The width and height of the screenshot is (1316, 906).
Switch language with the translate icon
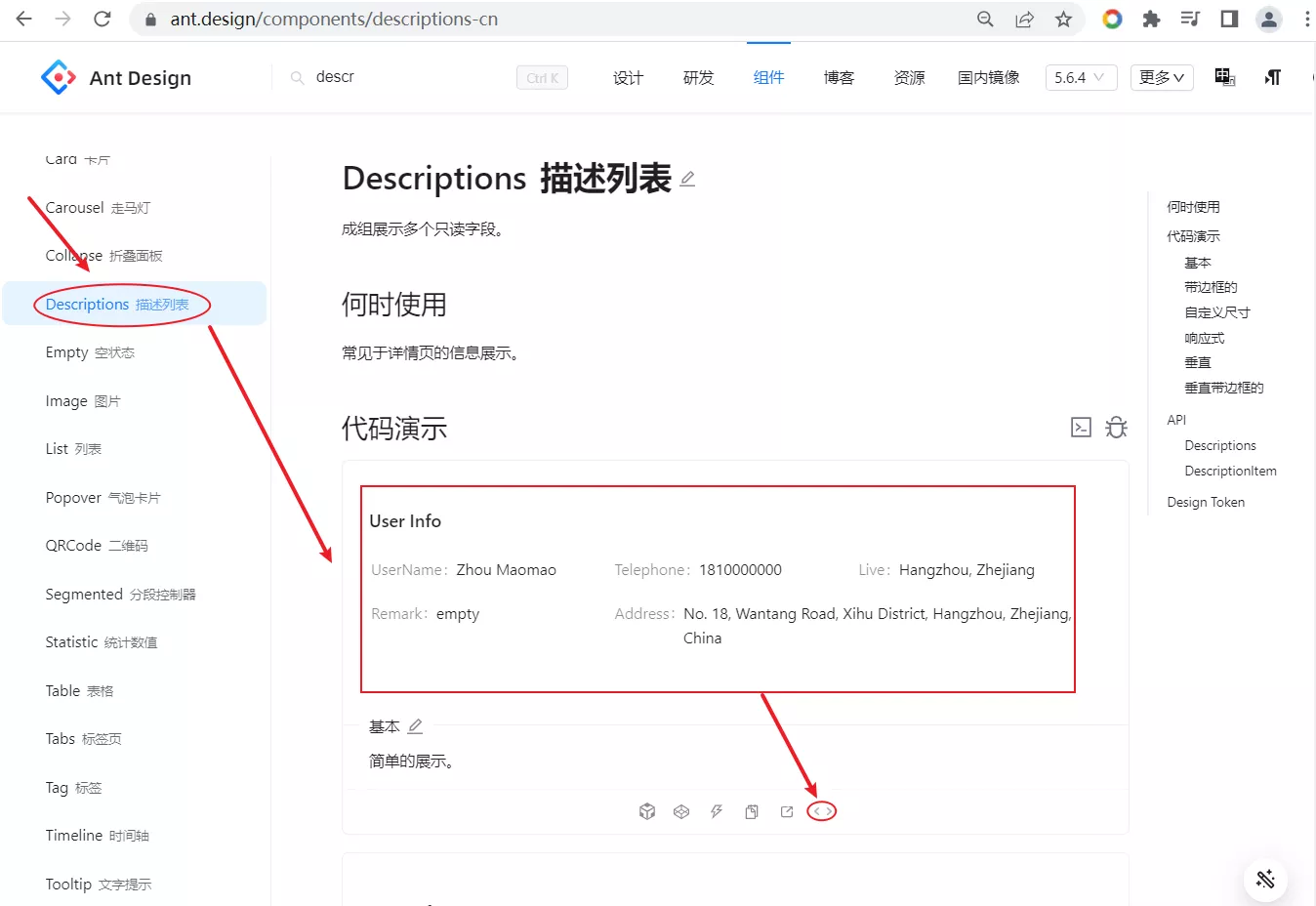click(x=1225, y=77)
